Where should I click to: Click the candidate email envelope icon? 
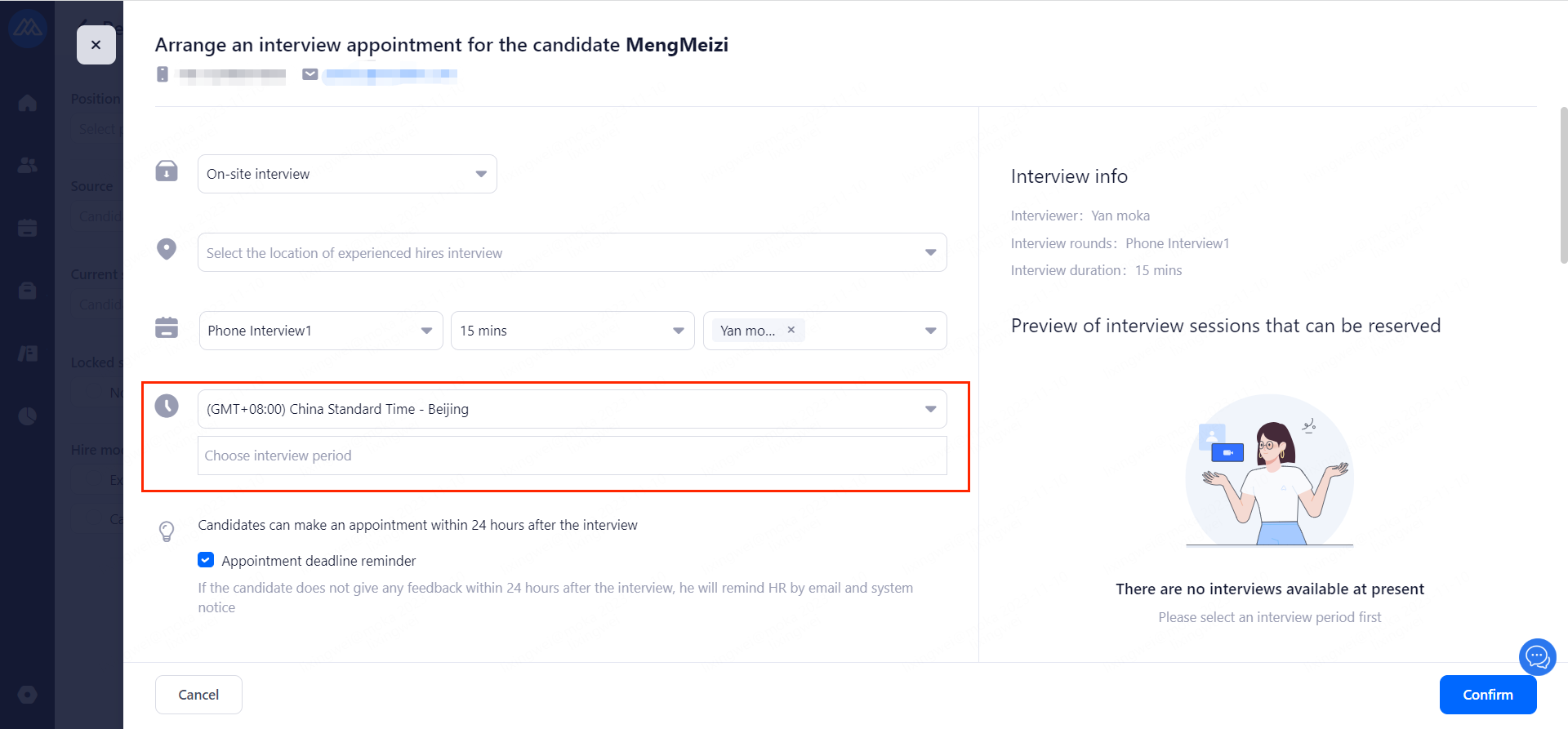(x=310, y=74)
